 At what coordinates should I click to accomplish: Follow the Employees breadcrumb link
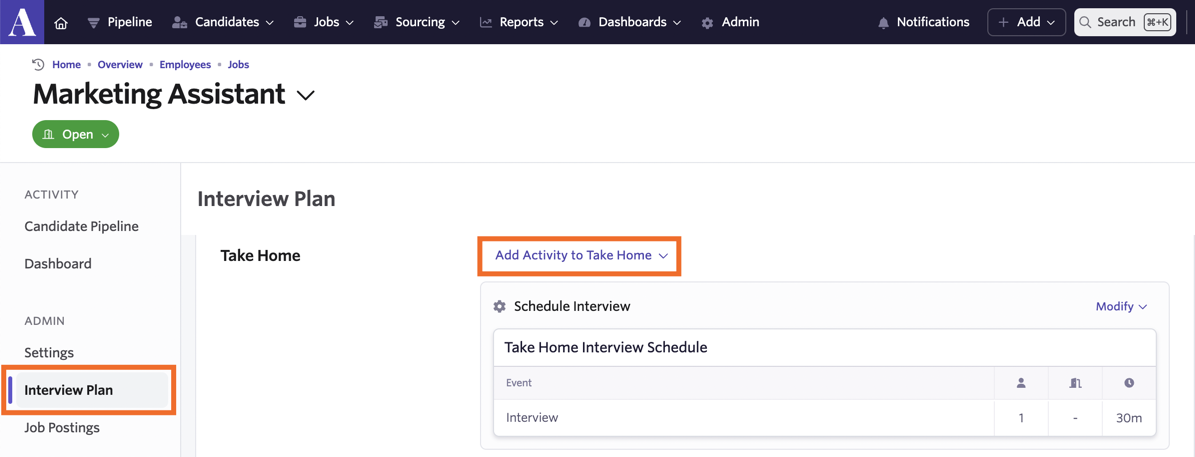point(185,65)
